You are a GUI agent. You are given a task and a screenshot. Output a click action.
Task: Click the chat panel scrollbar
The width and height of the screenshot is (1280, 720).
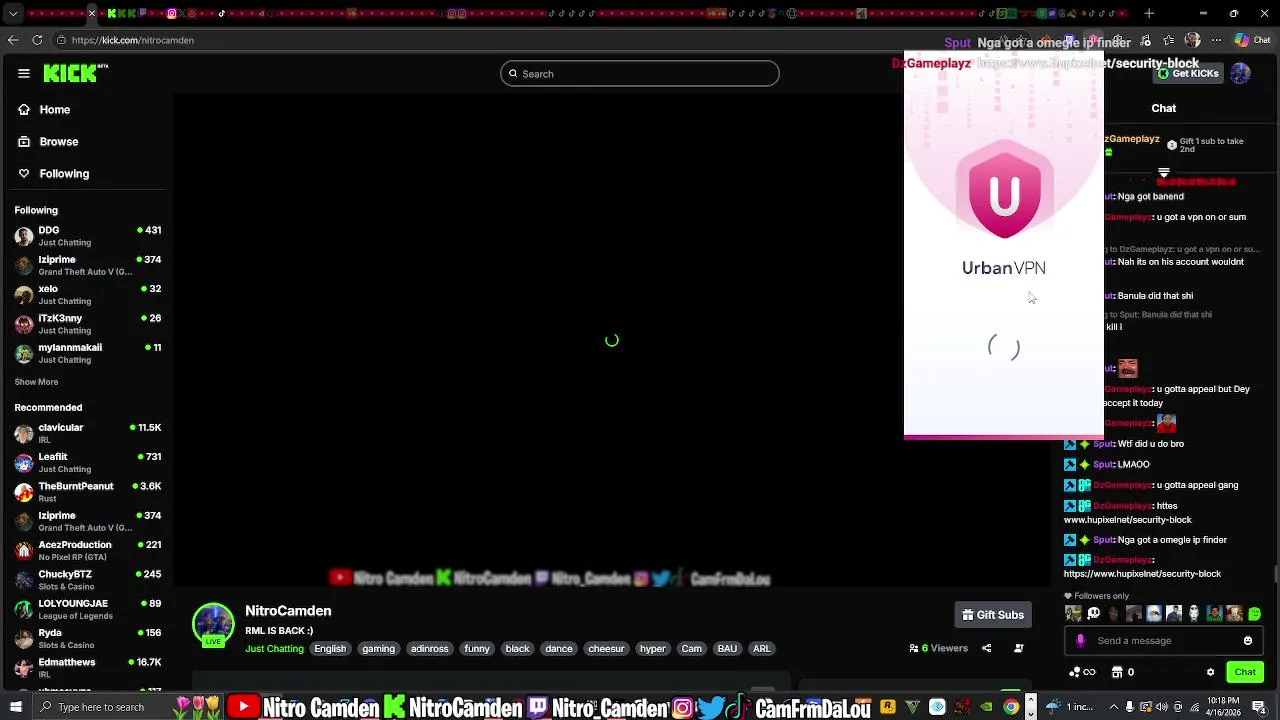click(x=1276, y=573)
